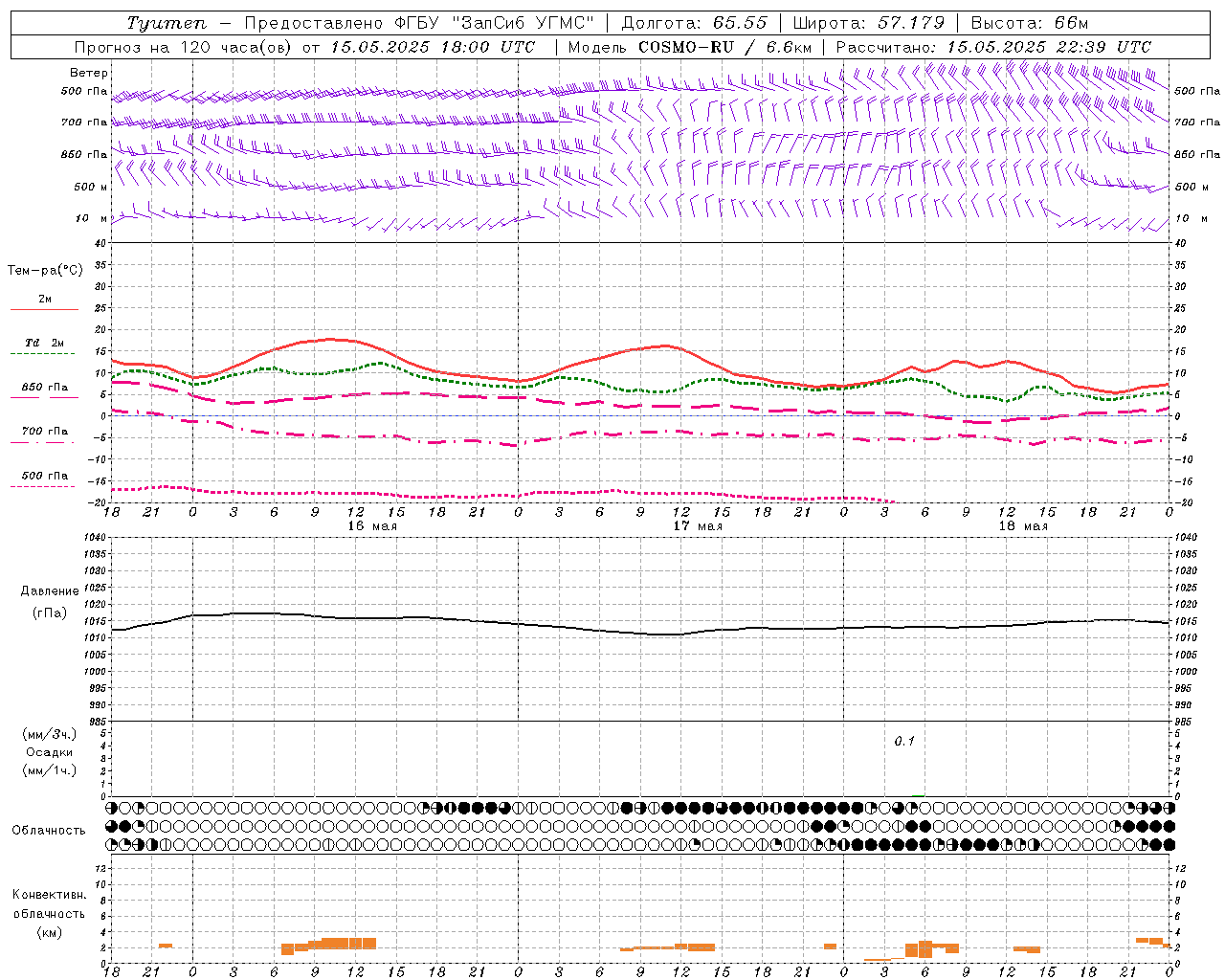
Task: Click the 'Тем-ра(°C)' temperature panel label
Action: coord(45,271)
